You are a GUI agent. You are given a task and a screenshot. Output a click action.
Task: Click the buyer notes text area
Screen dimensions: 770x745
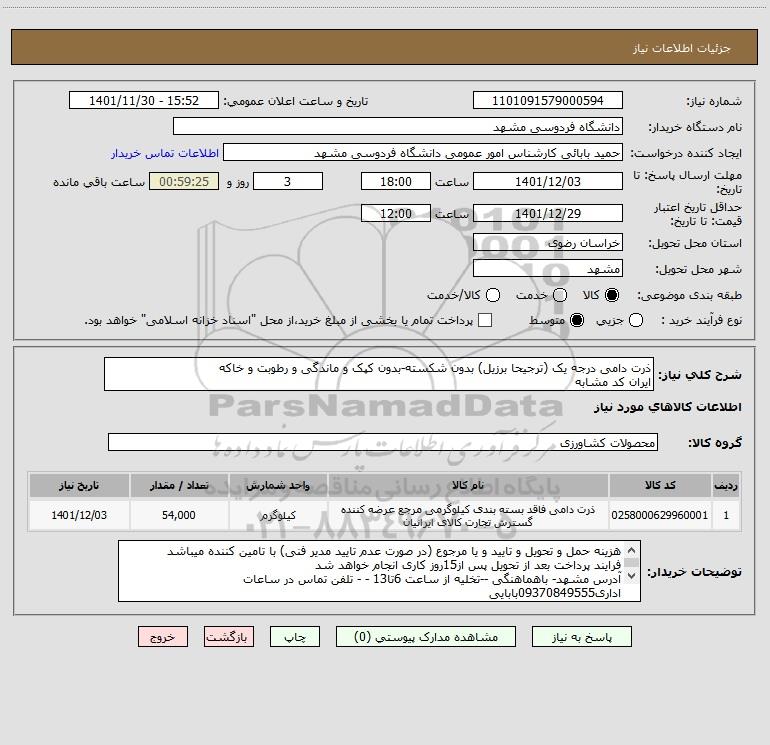(379, 571)
